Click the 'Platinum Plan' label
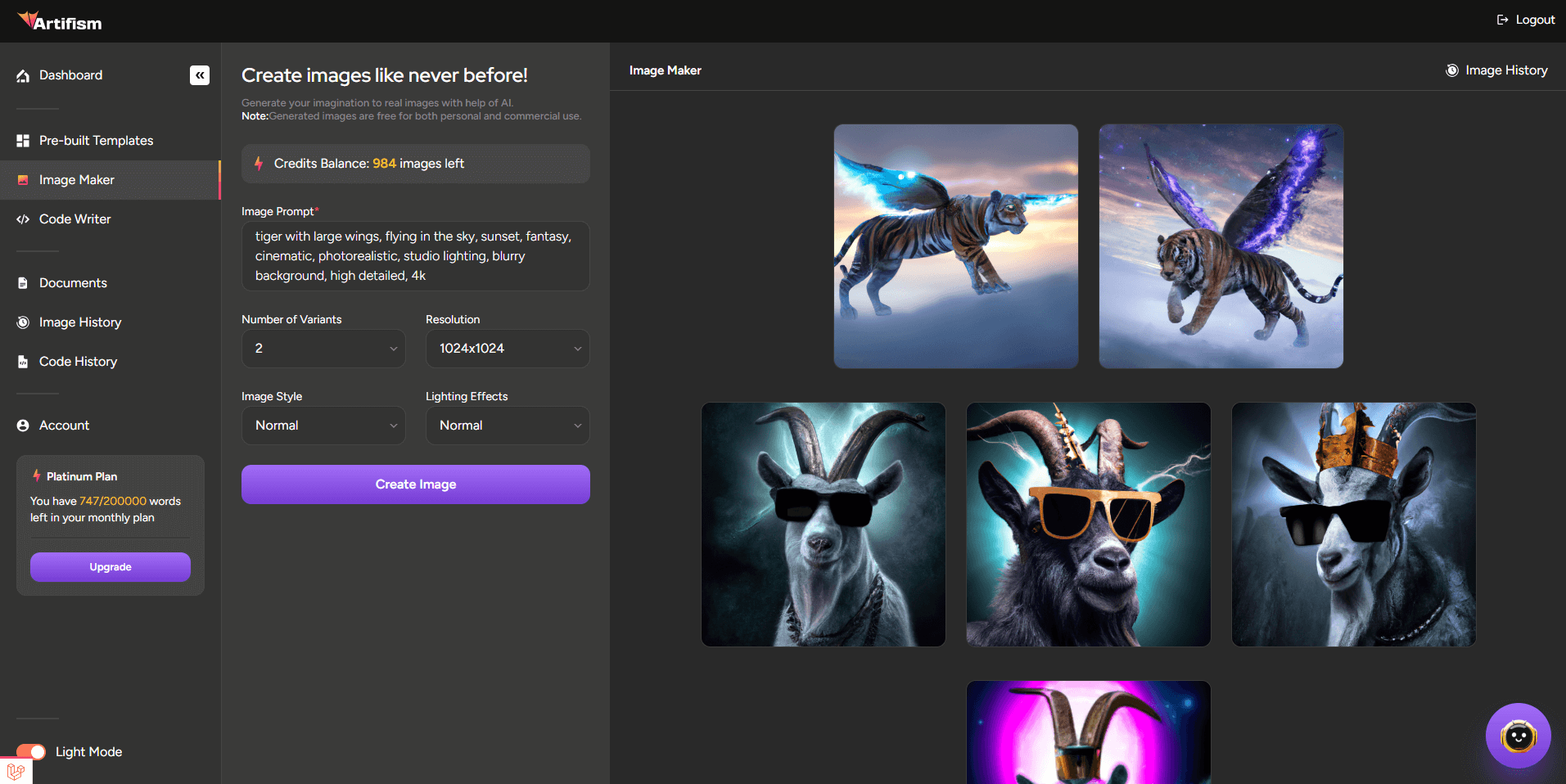The image size is (1566, 784). point(82,476)
